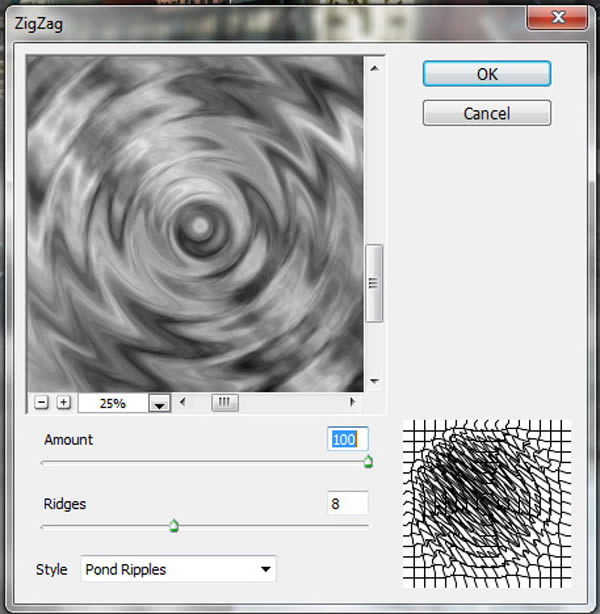
Task: Open the Style dropdown showing Pond Ripples
Action: tap(179, 569)
